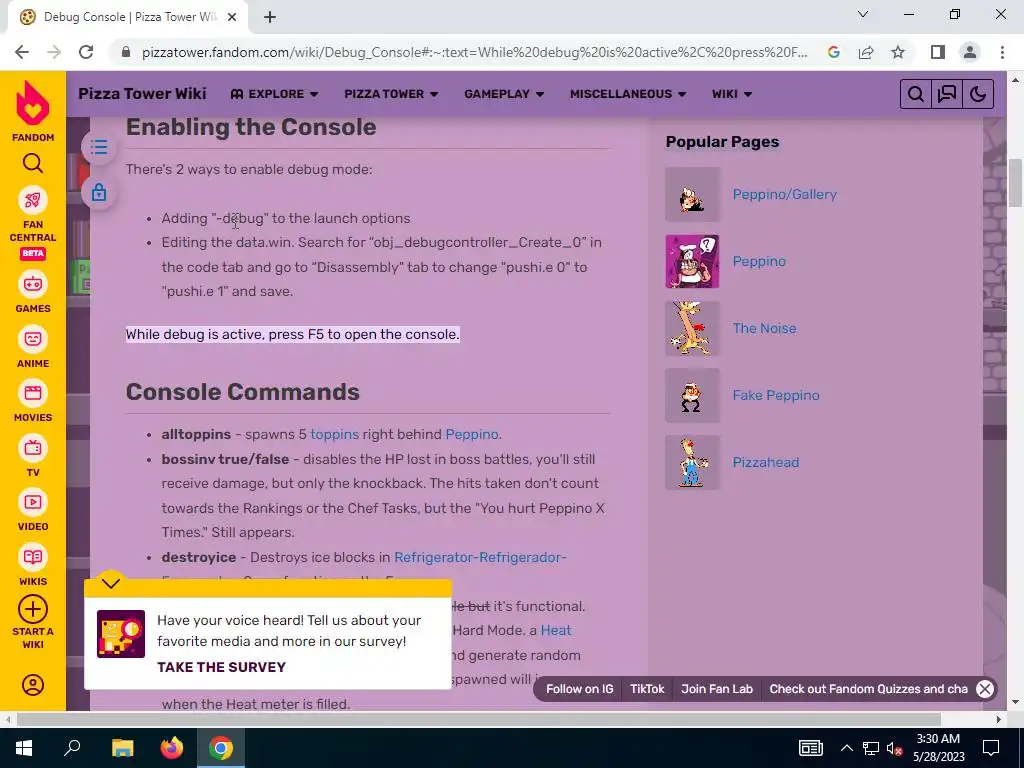Viewport: 1024px width, 768px height.
Task: Click TAKE THE SURVEY
Action: 221,667
